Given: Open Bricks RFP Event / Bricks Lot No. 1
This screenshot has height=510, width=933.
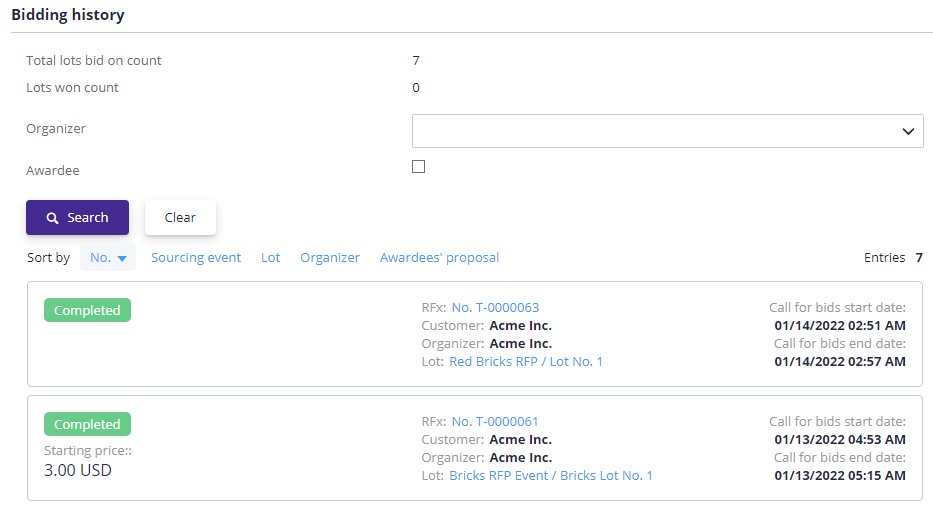Looking at the screenshot, I should pos(551,475).
